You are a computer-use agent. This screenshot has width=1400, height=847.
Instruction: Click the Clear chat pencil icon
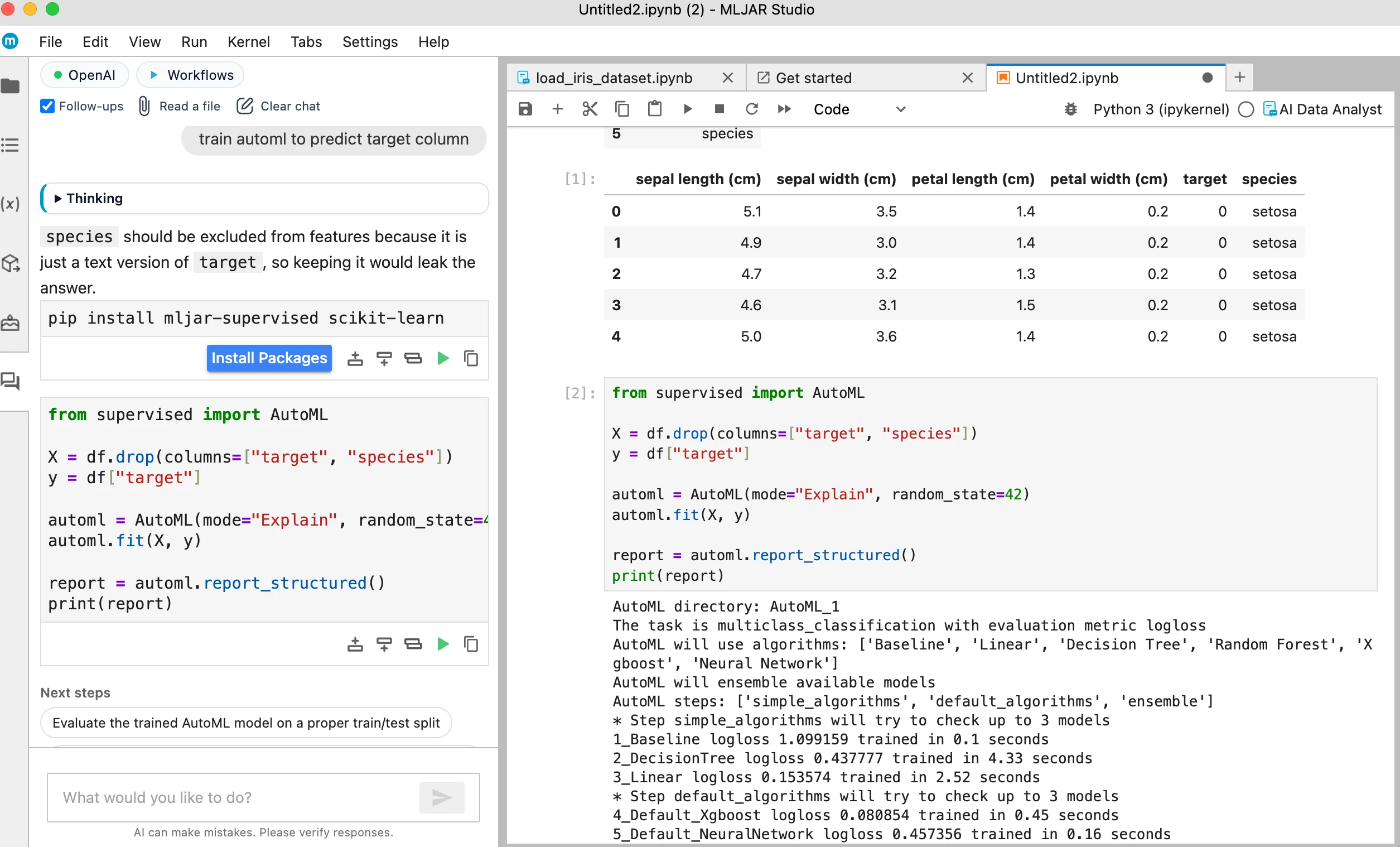(245, 107)
